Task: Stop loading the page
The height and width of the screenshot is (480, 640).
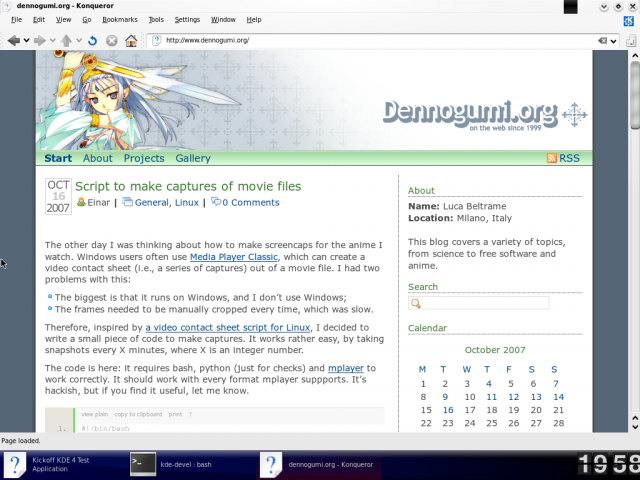Action: coord(111,41)
